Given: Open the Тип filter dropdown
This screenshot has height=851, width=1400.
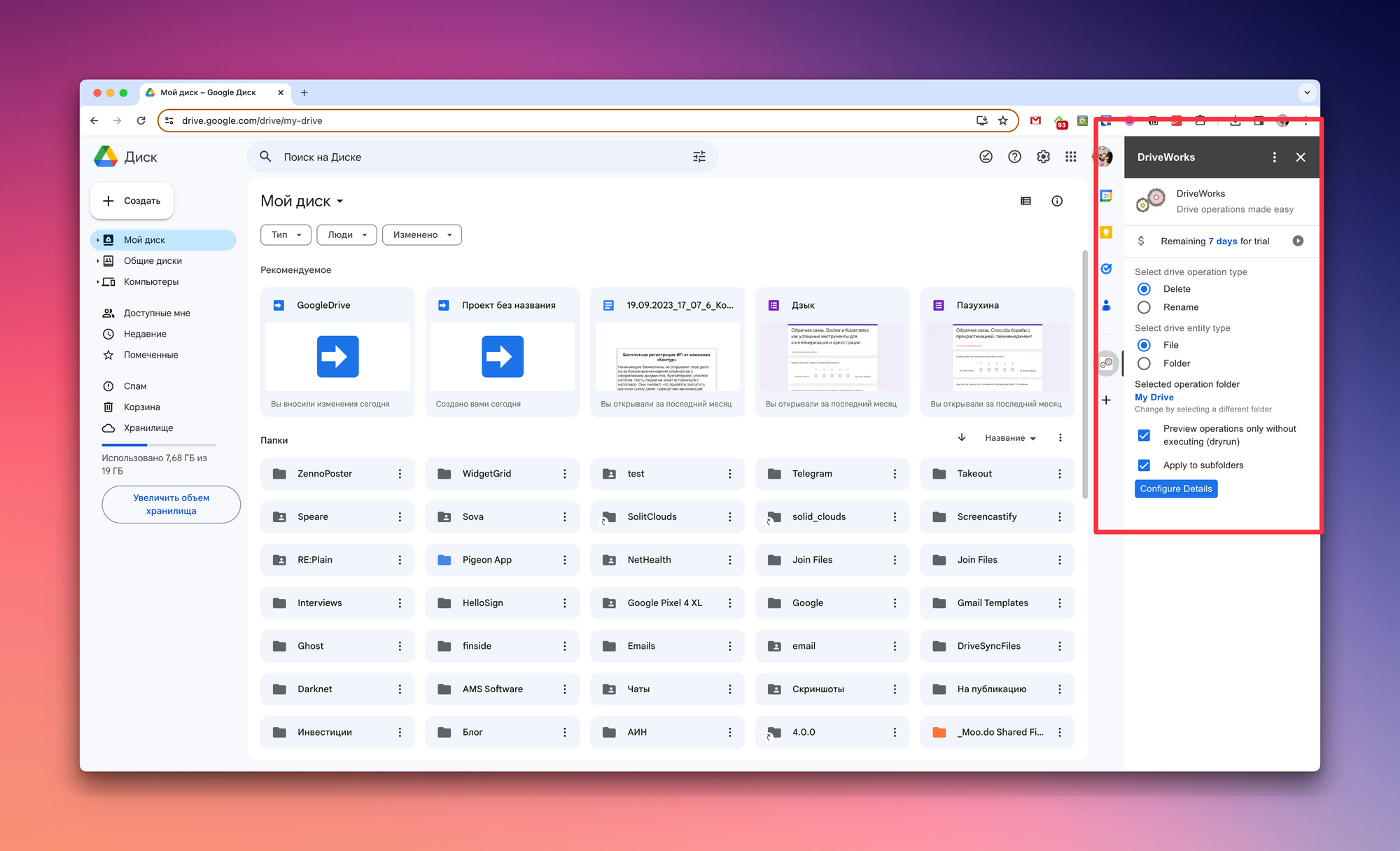Looking at the screenshot, I should [x=286, y=235].
